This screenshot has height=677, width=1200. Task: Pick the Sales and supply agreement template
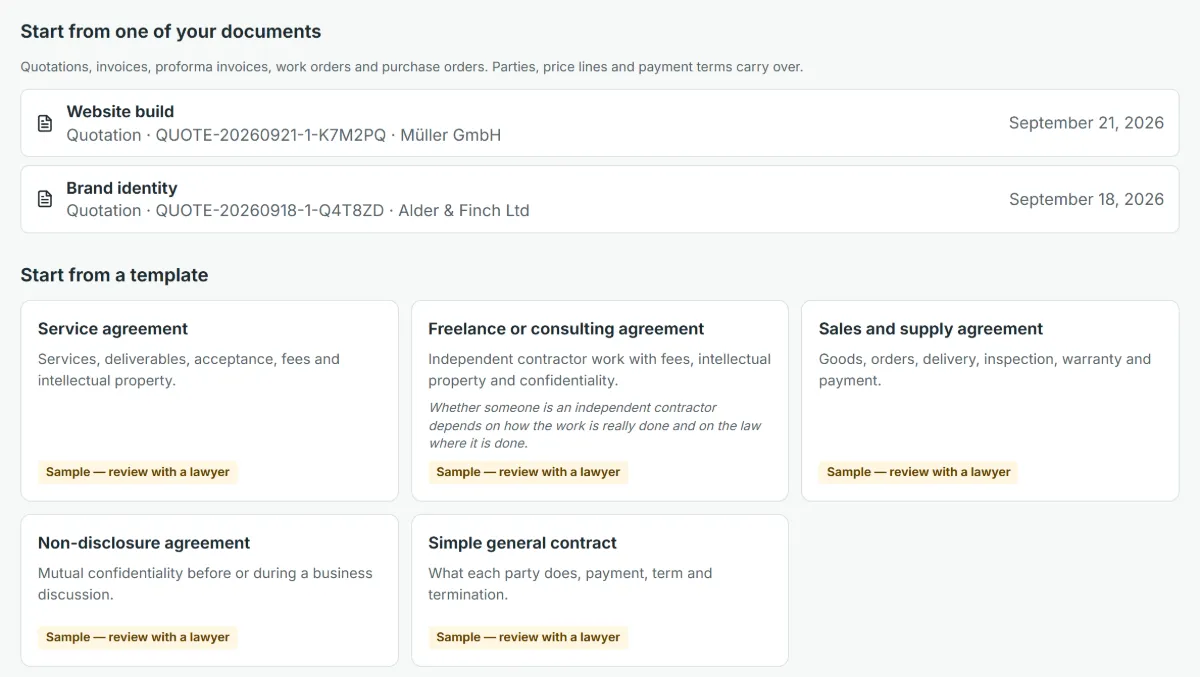click(x=990, y=401)
